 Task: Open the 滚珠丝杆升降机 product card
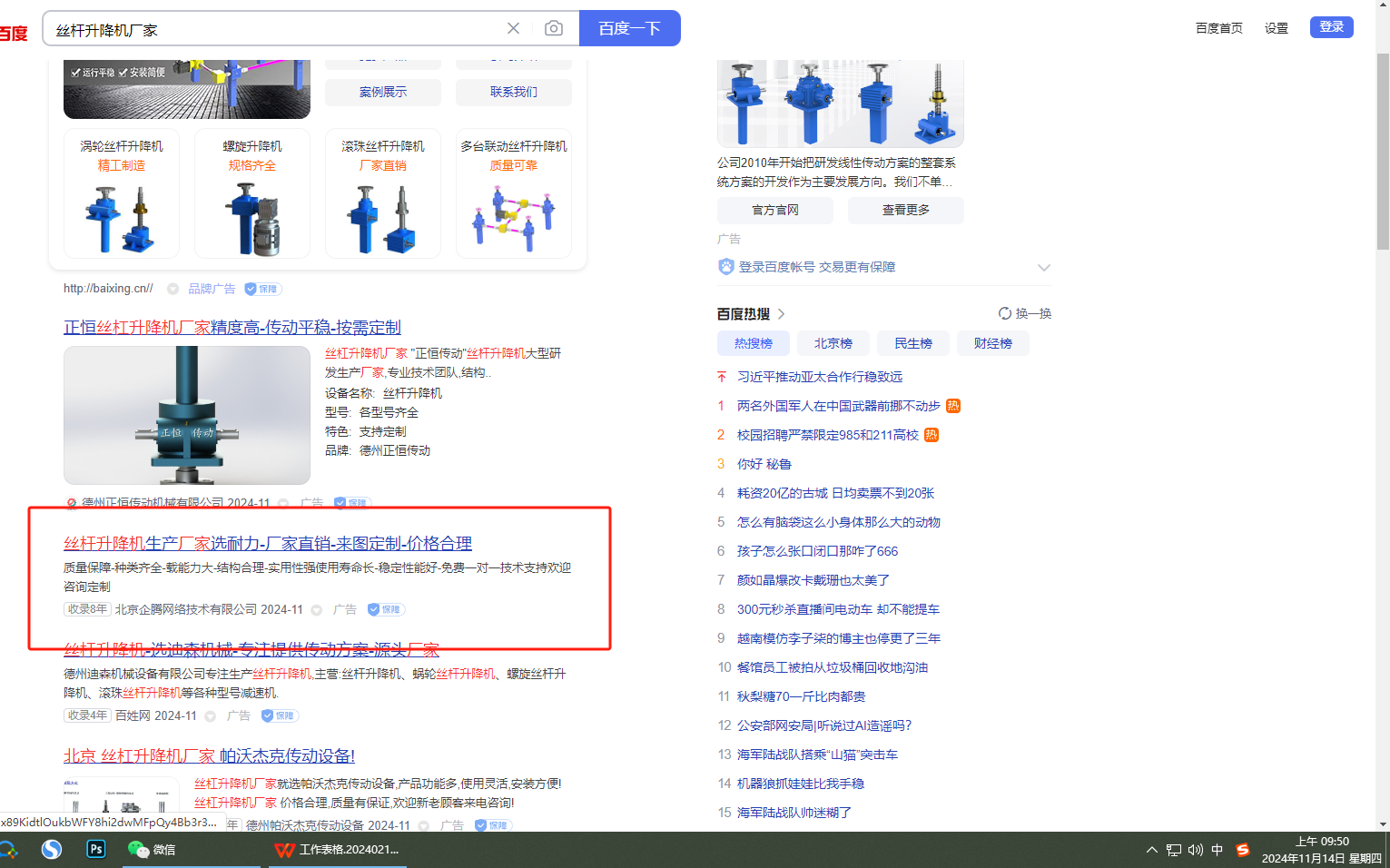coord(383,193)
